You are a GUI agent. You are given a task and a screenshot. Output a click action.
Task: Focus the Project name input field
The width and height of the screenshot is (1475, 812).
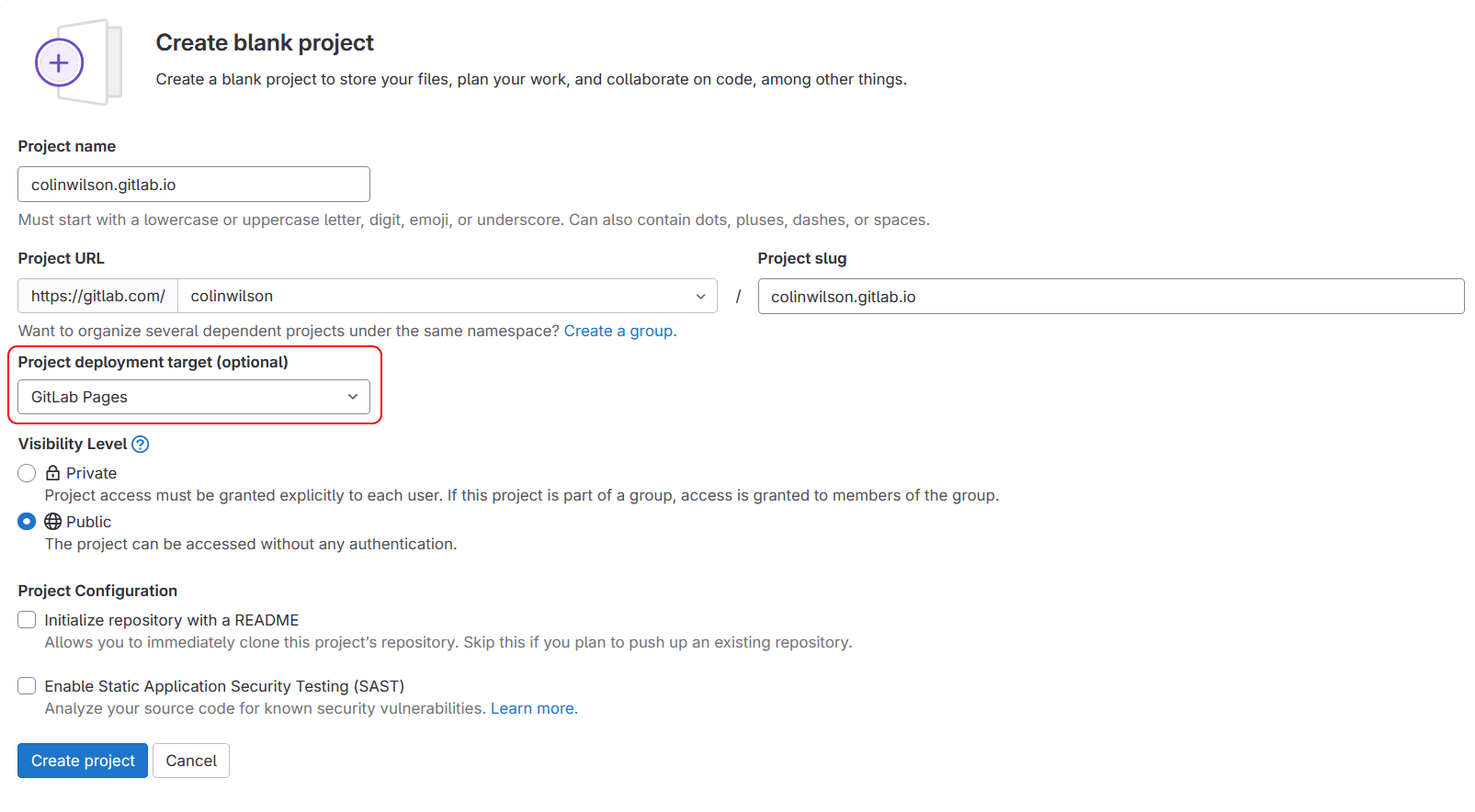(x=193, y=185)
